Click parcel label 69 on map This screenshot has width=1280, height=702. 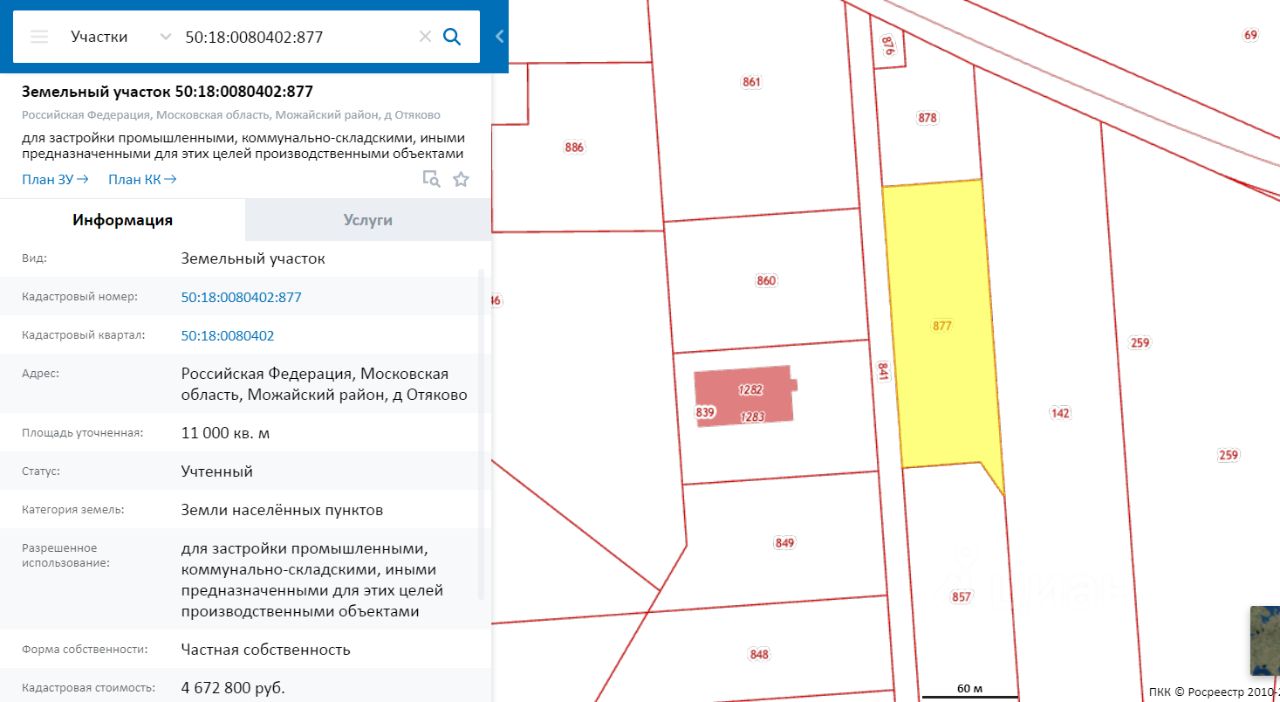click(1250, 35)
